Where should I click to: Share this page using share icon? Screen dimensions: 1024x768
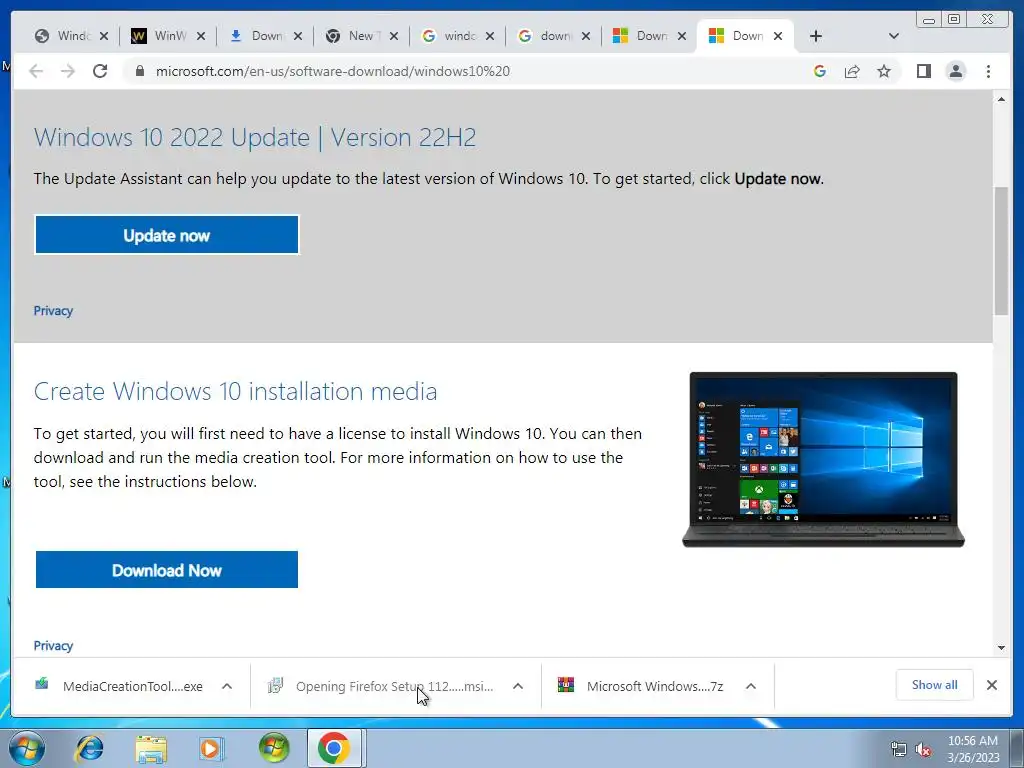[852, 71]
